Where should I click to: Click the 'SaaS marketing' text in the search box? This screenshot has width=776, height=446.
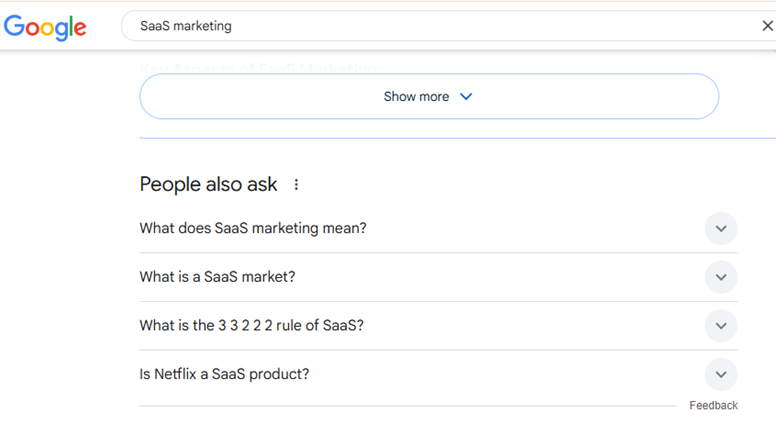[186, 26]
